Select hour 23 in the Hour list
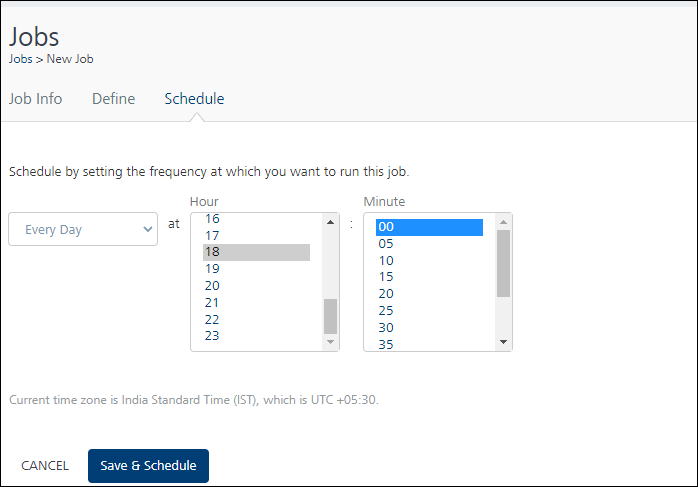The image size is (698, 487). coord(256,336)
